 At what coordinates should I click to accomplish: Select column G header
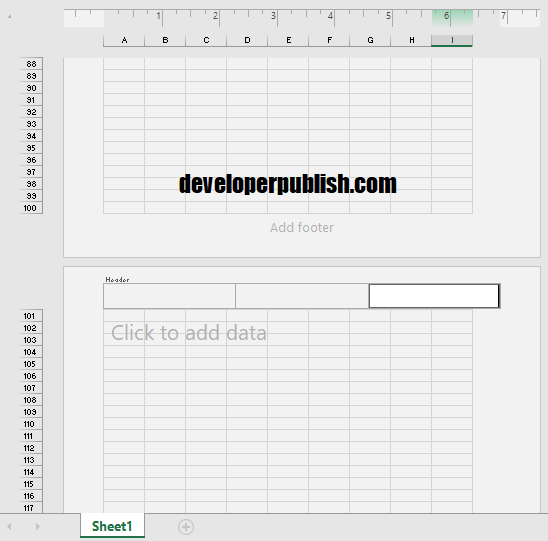[x=370, y=40]
